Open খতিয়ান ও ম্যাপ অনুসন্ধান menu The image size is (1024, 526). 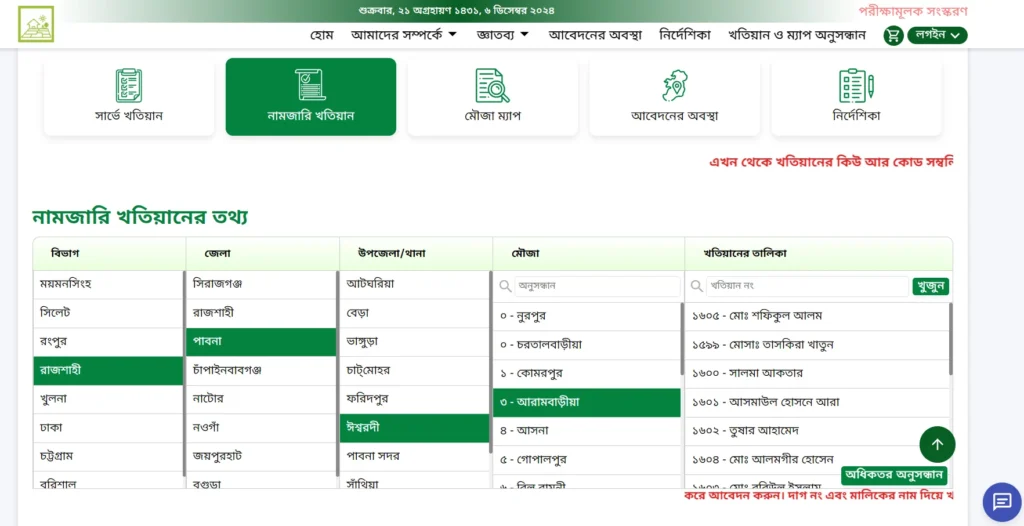click(x=796, y=35)
